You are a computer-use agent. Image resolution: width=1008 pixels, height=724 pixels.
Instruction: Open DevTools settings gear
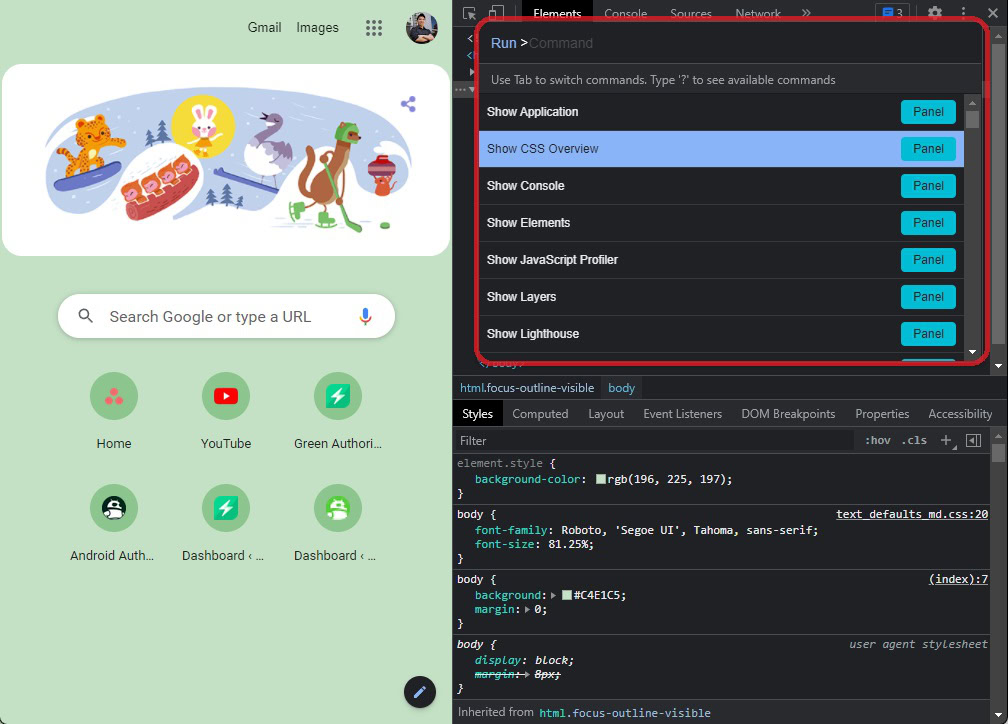tap(935, 12)
